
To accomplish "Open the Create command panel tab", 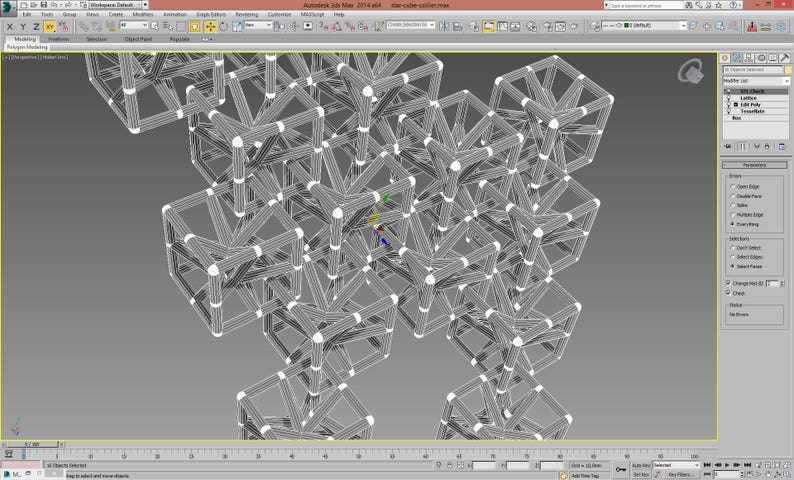I will (x=725, y=58).
